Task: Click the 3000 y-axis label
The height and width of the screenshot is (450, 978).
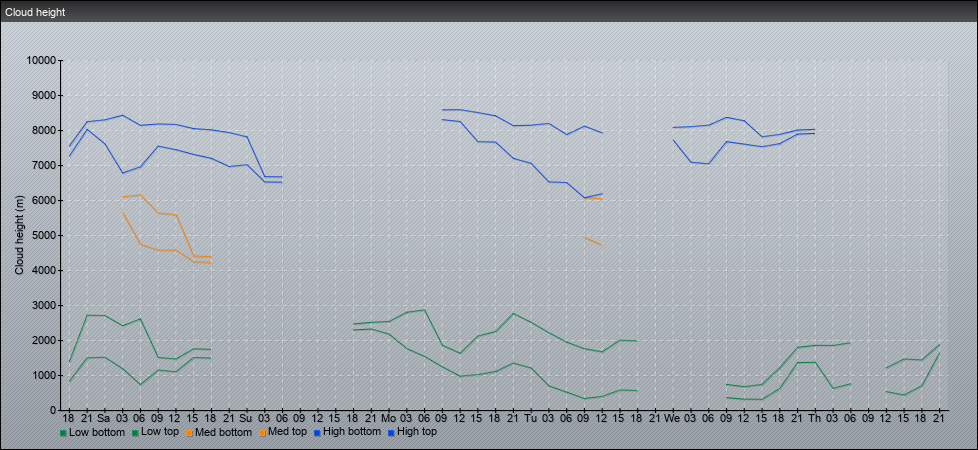Action: pos(44,305)
